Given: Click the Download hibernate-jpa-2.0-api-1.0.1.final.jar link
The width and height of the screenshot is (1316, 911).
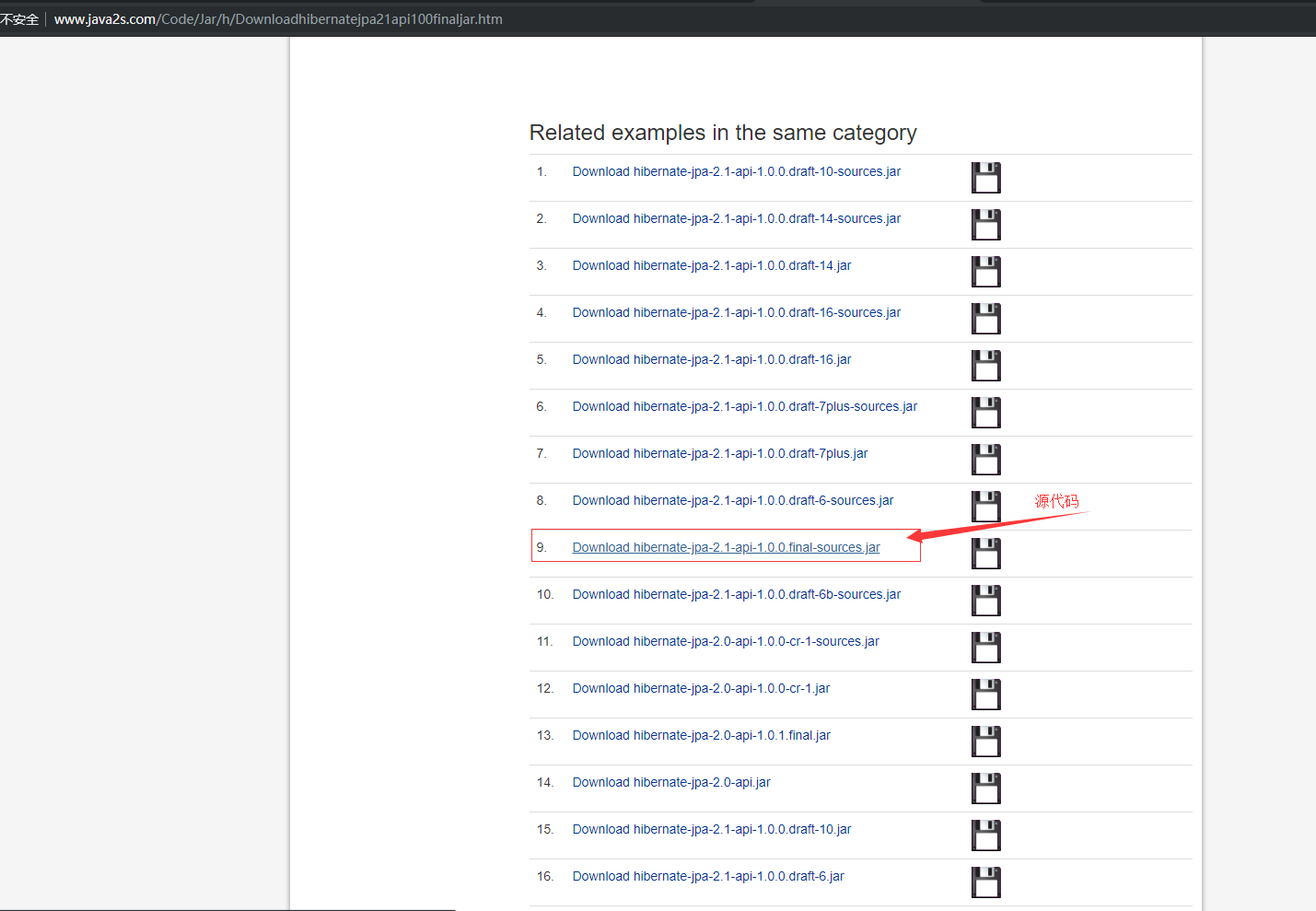Looking at the screenshot, I should pos(701,735).
